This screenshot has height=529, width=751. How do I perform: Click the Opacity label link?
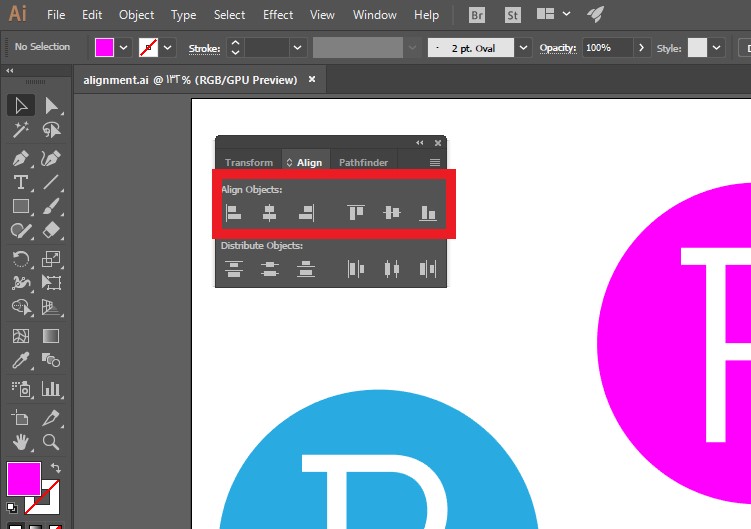(558, 48)
